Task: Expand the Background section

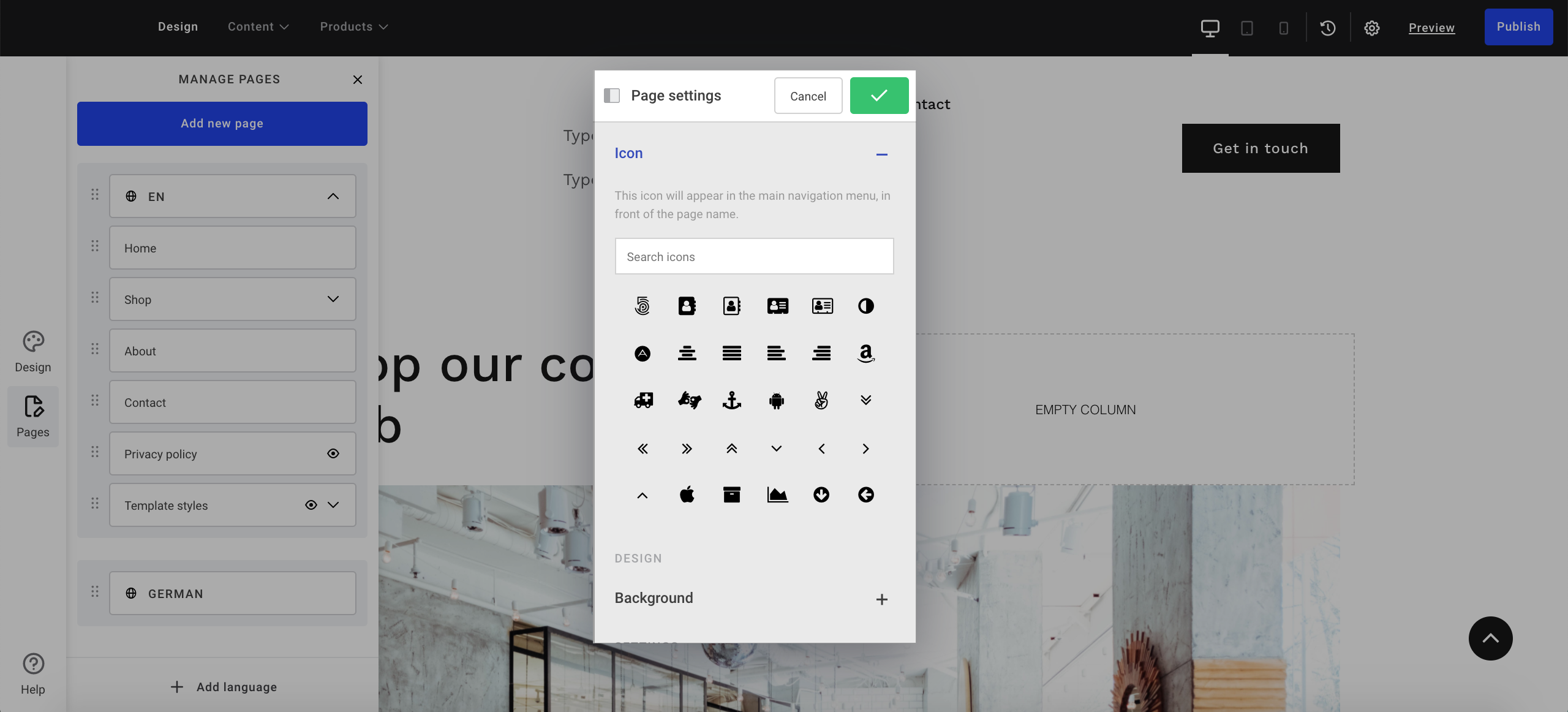Action: pos(882,599)
